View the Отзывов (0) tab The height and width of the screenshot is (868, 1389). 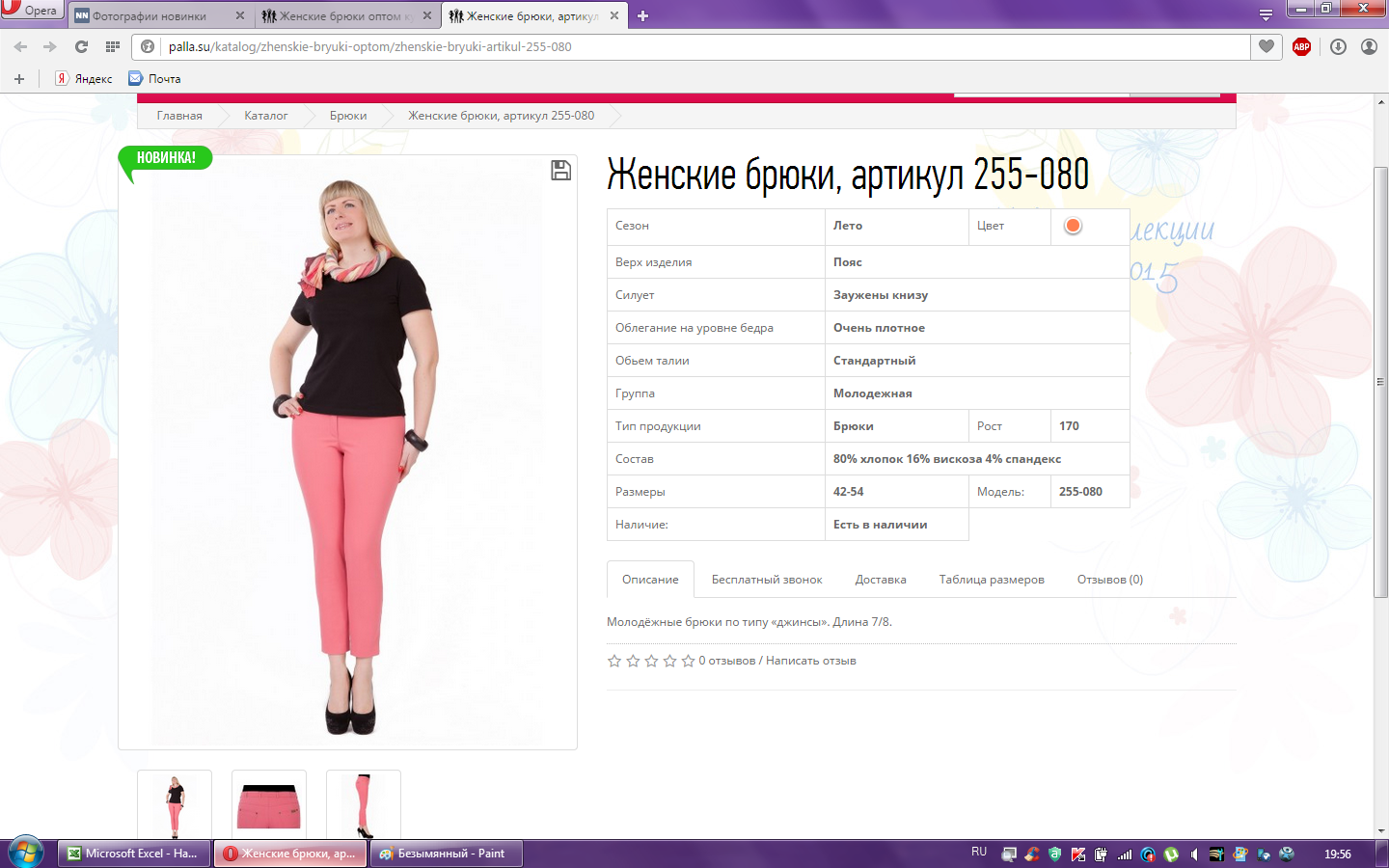point(1110,580)
